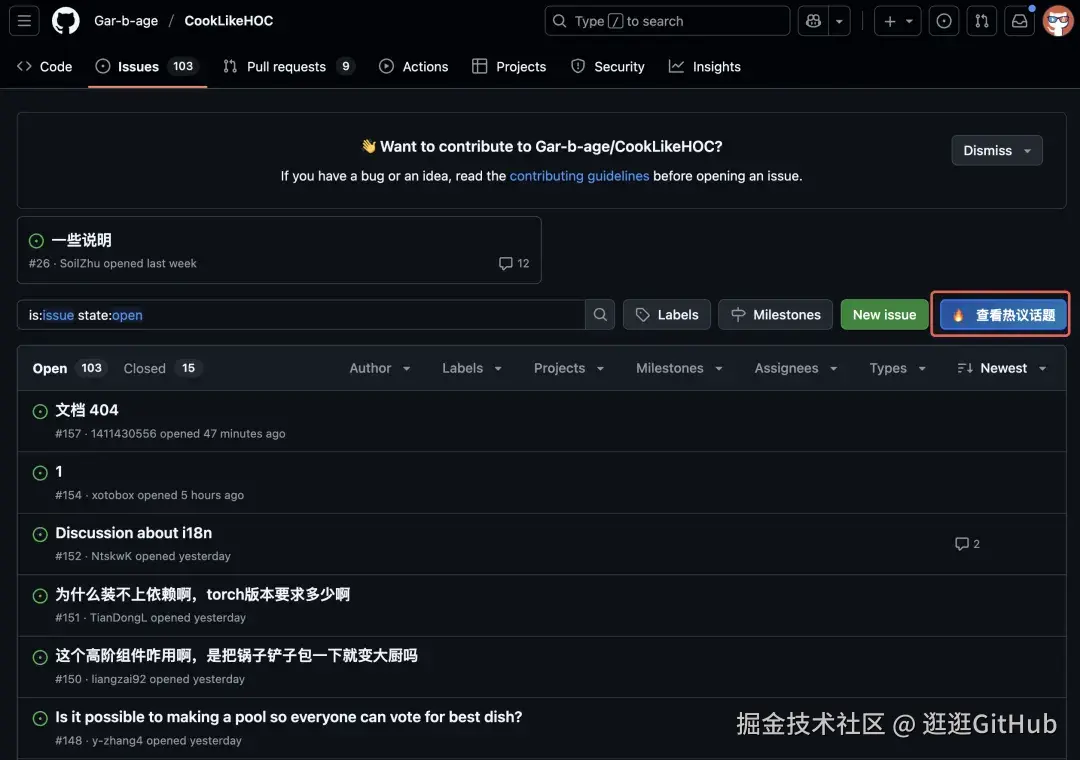Open the Actions tab
Viewport: 1080px width, 760px height.
coord(413,66)
